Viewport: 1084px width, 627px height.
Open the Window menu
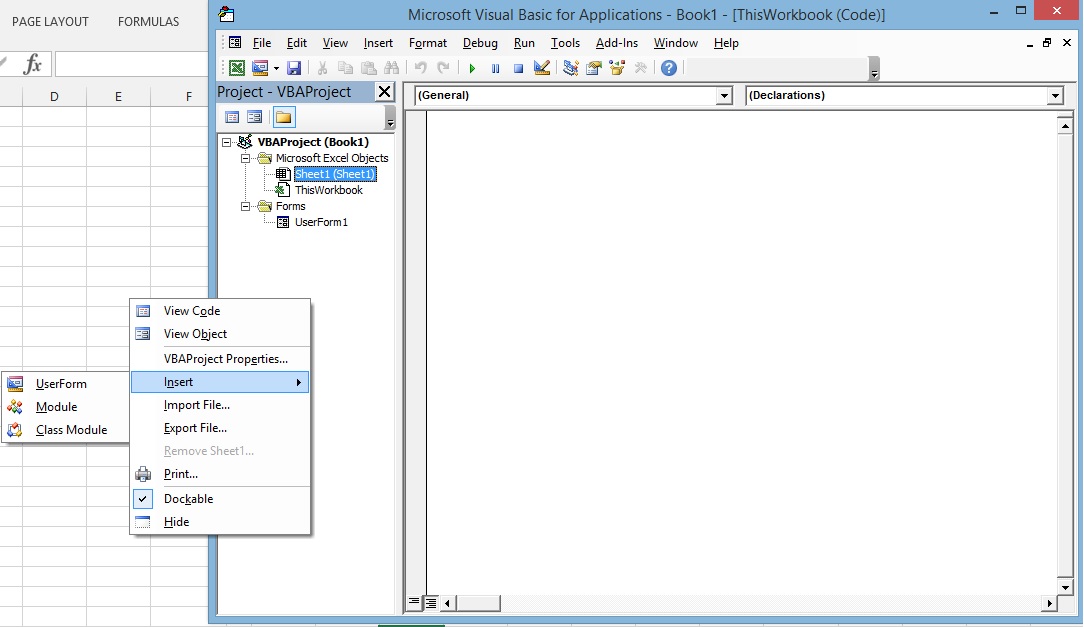click(675, 43)
